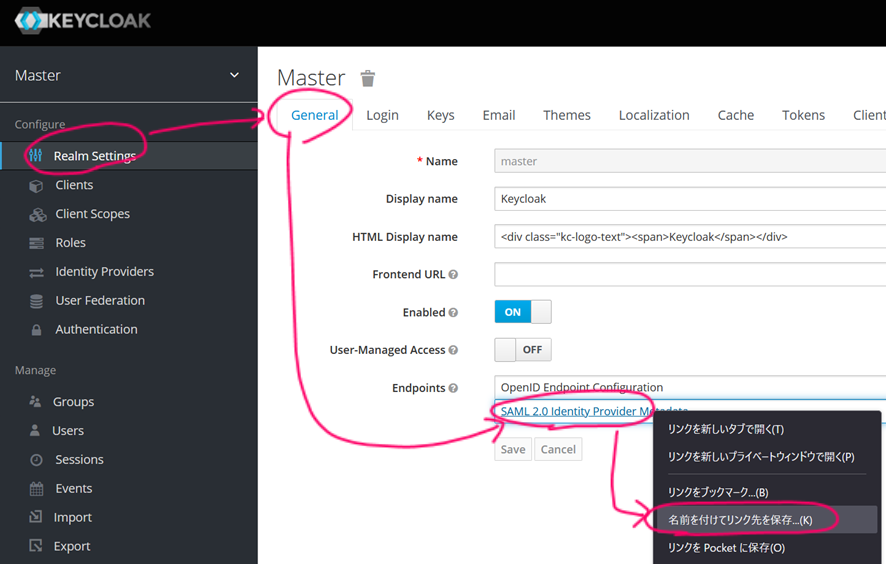Switch to the Login tab

click(x=383, y=115)
